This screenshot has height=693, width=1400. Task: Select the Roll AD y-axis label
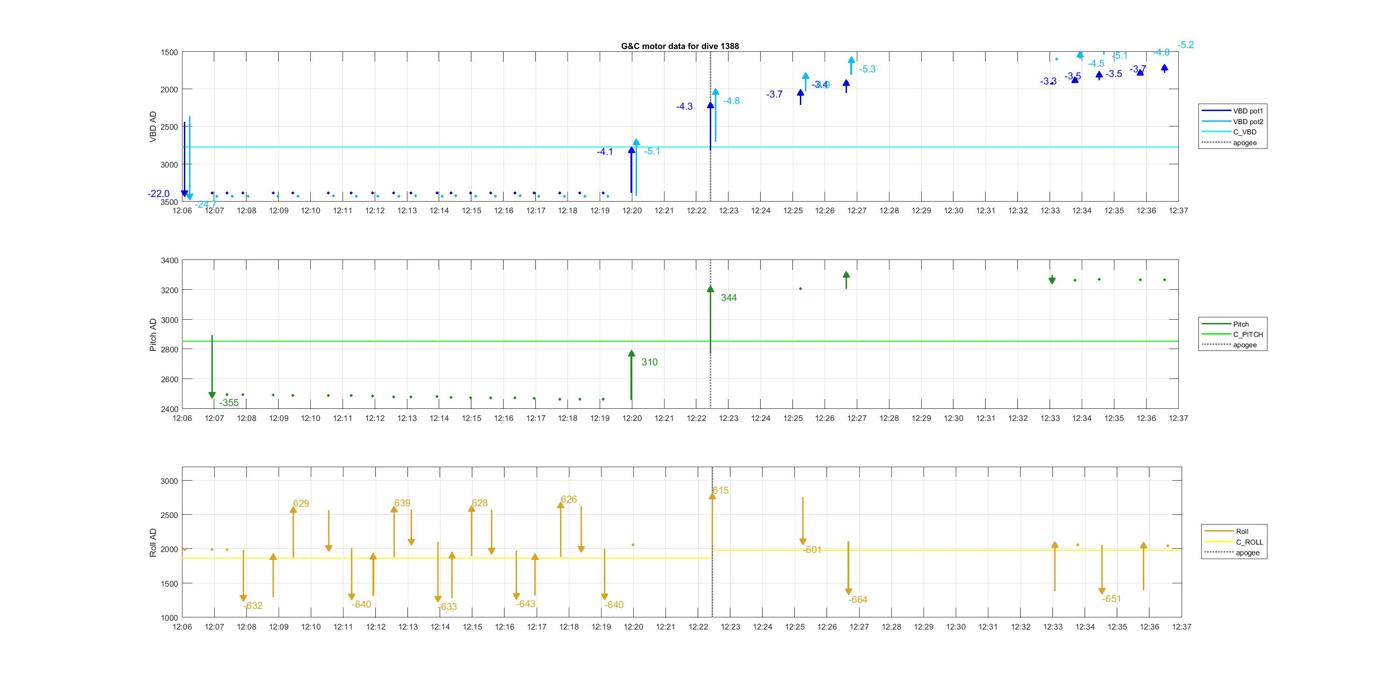click(x=153, y=542)
